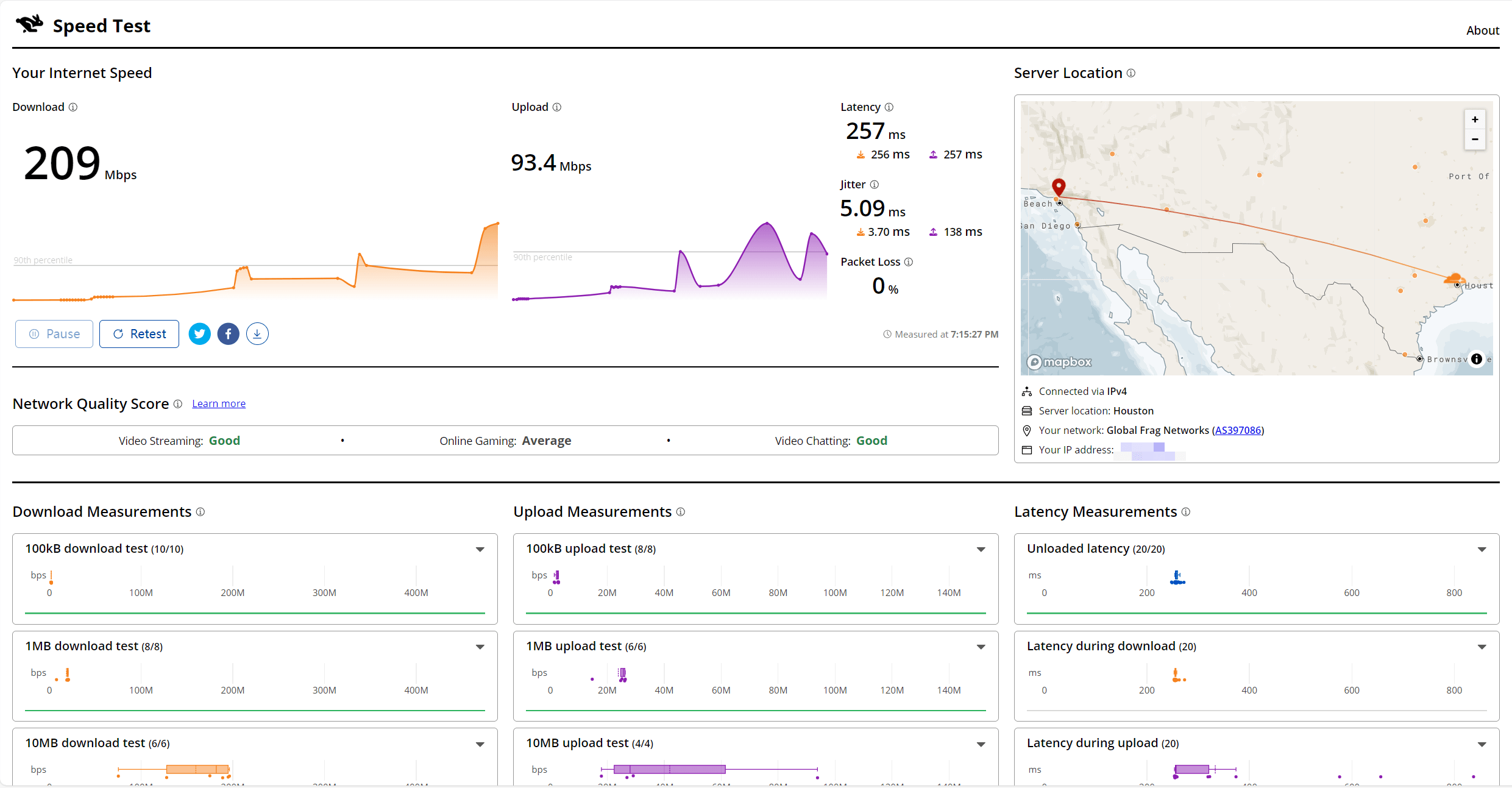Expand Latency during download panel
This screenshot has height=788, width=1512.
tap(1482, 647)
